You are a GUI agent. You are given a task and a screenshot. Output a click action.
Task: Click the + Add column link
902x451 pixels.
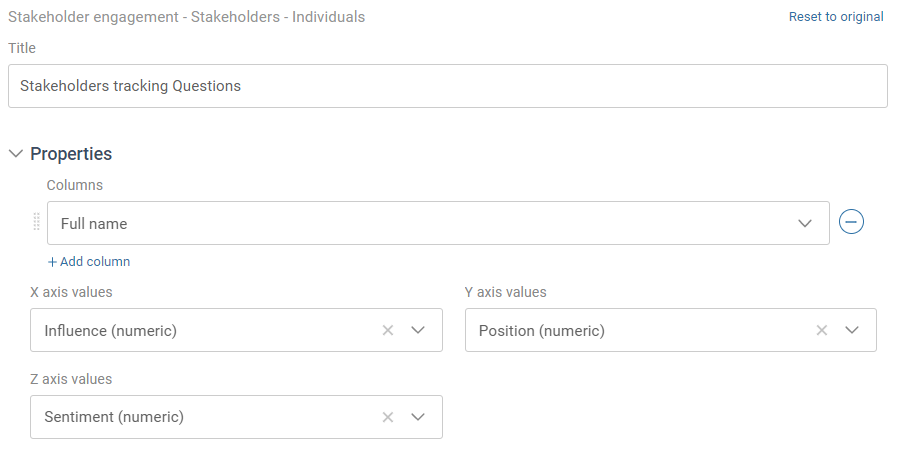pos(89,262)
